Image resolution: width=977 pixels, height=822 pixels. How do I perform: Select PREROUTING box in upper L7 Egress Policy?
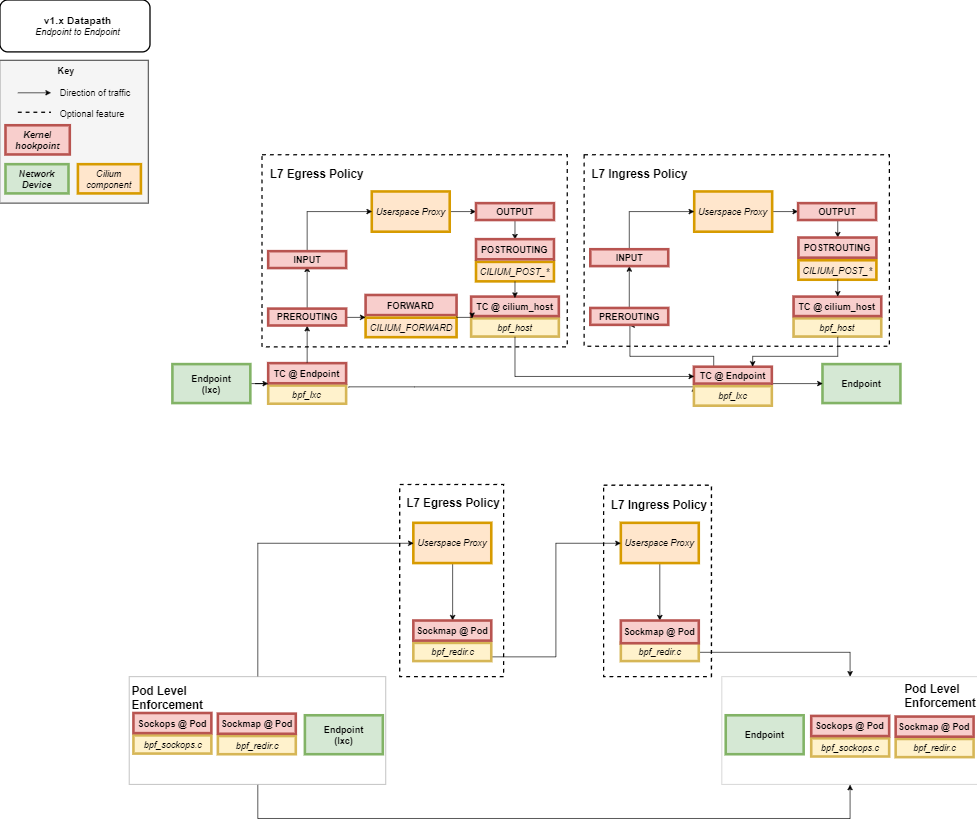[307, 317]
